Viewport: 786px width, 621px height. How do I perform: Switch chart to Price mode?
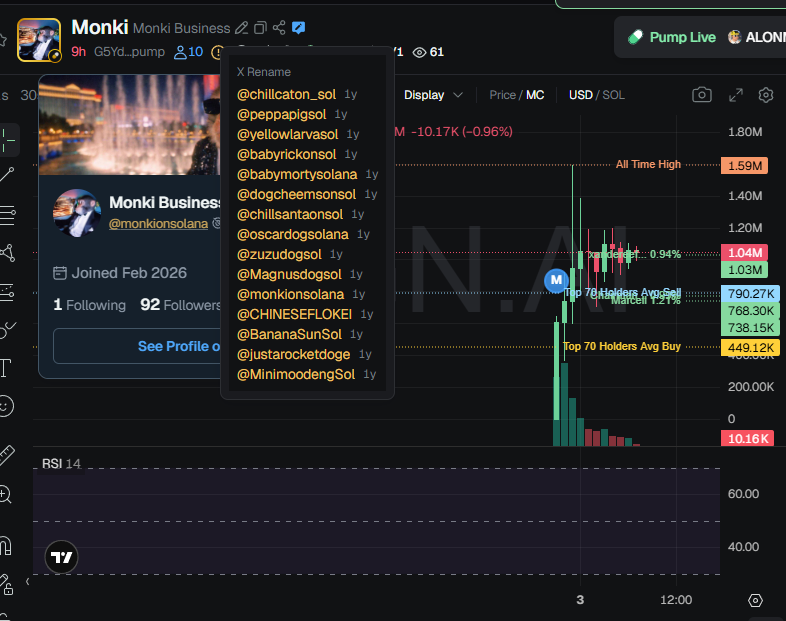pos(502,95)
